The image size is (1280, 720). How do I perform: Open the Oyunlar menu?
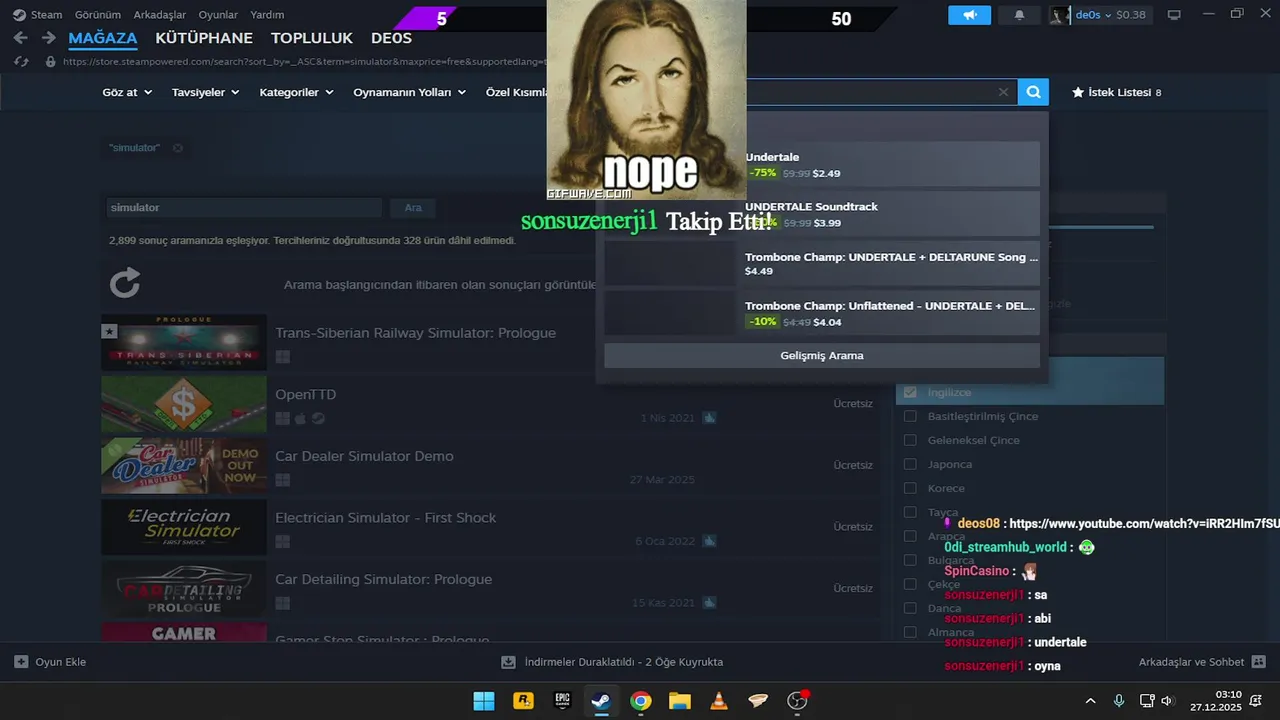pos(218,15)
